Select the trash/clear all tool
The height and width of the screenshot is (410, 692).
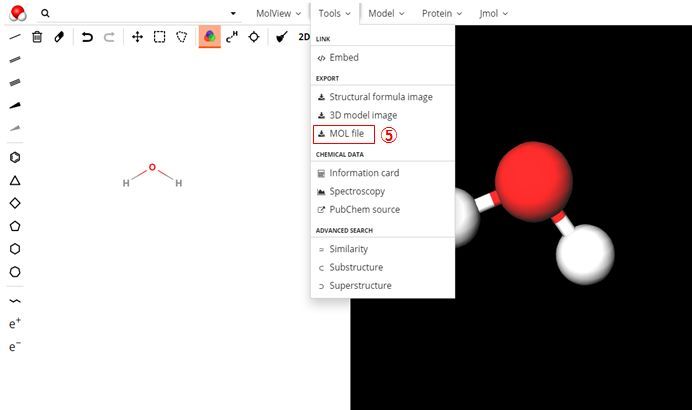[x=37, y=37]
